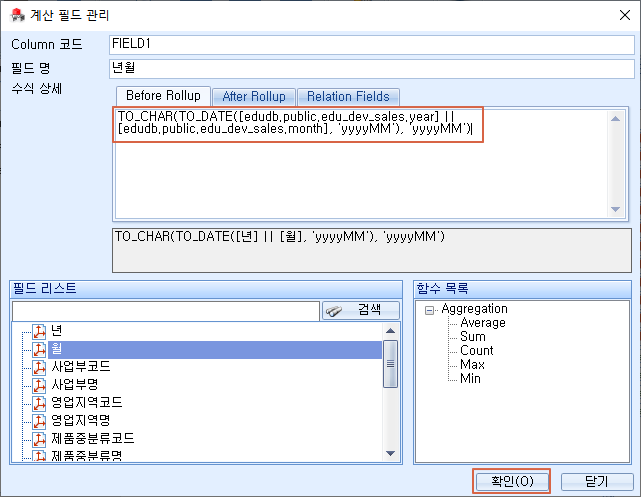Click the 확인(O) button
The width and height of the screenshot is (641, 497).
coord(512,481)
